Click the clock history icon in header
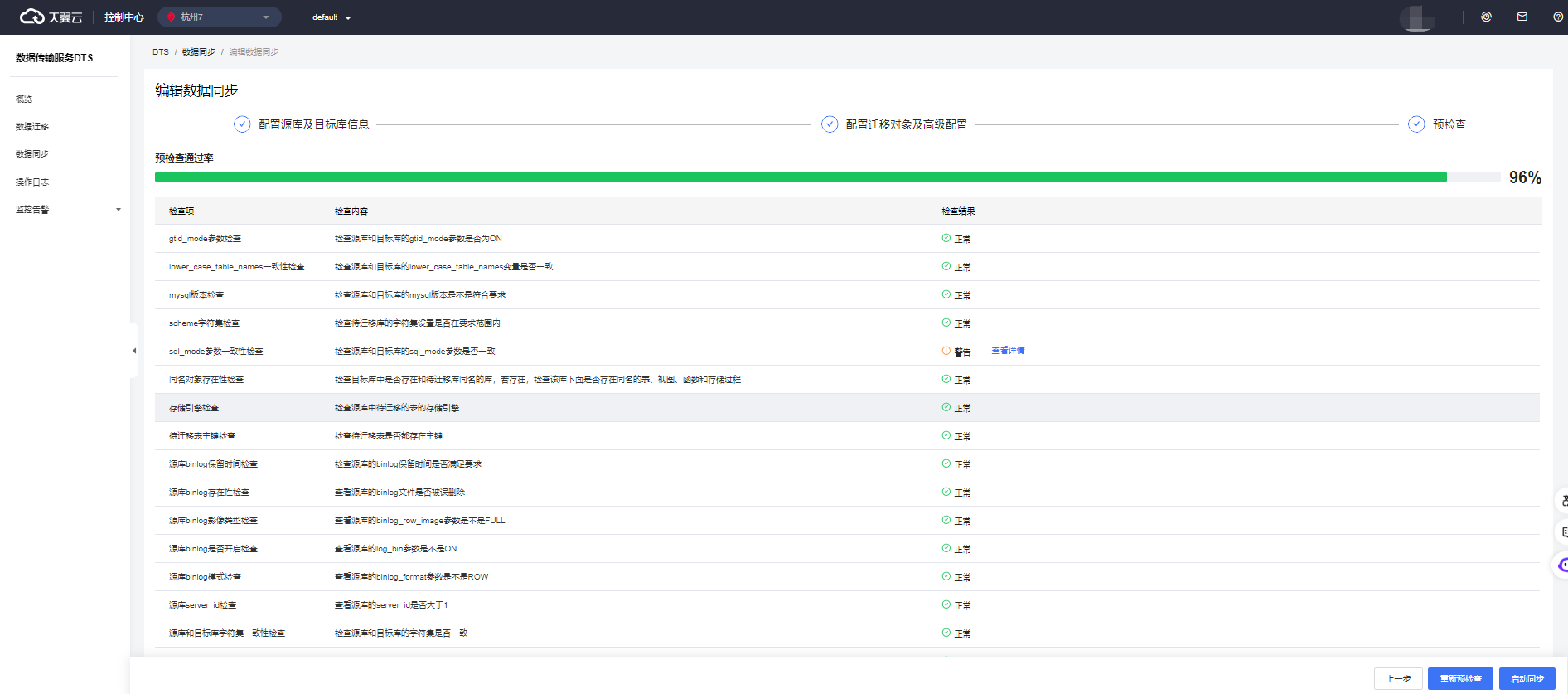This screenshot has height=694, width=1568. click(1486, 17)
